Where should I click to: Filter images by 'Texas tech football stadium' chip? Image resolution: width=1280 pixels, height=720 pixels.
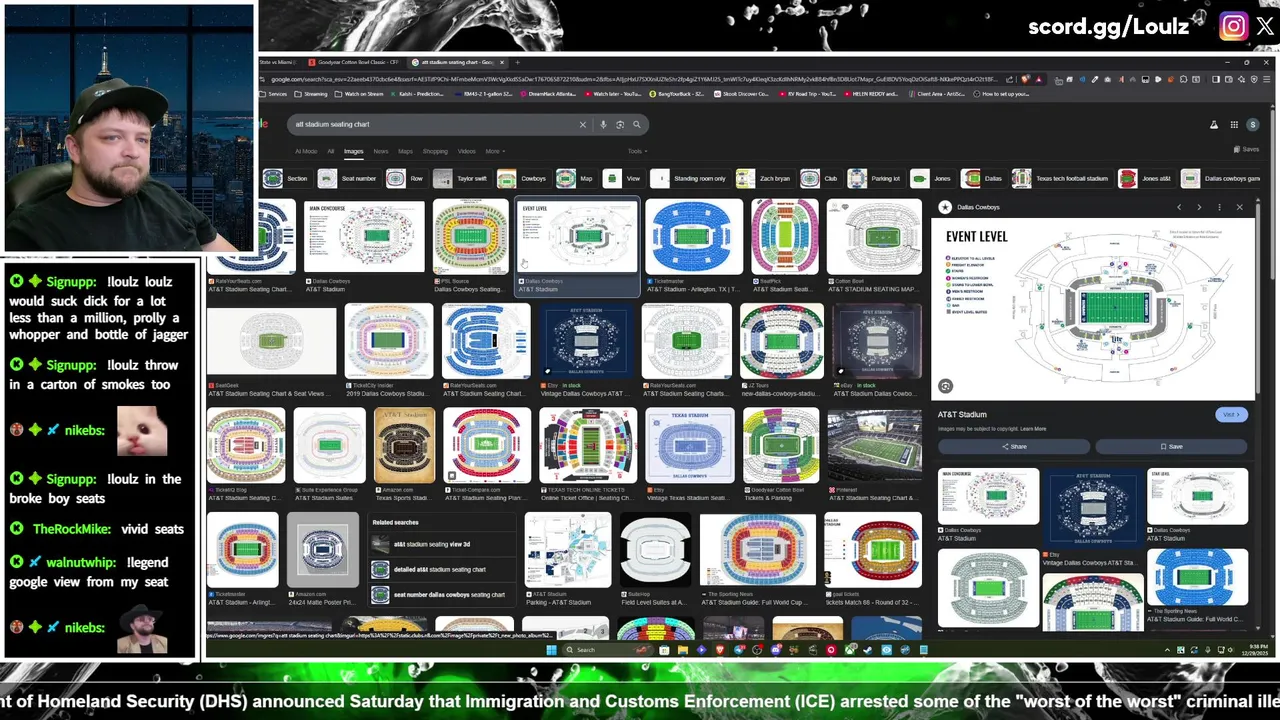pos(1061,178)
